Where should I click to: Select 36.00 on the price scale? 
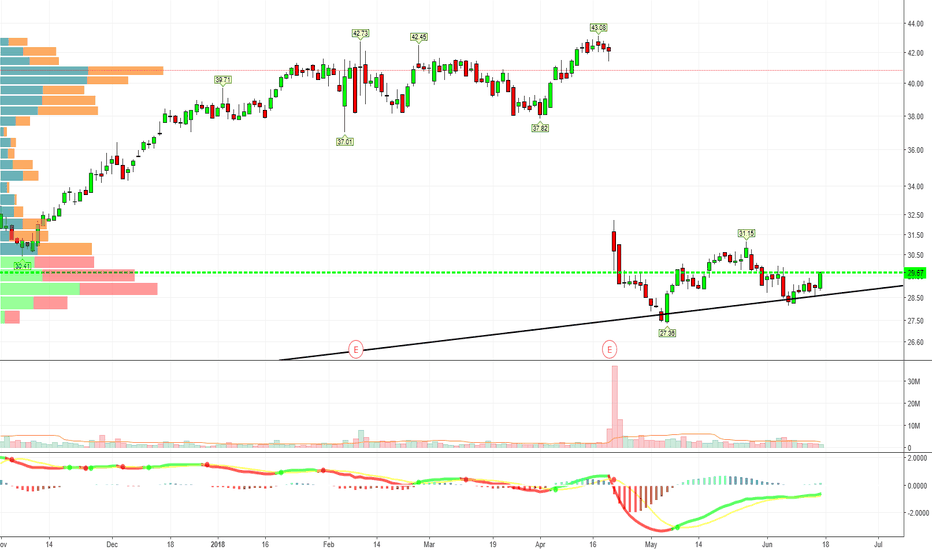click(915, 150)
